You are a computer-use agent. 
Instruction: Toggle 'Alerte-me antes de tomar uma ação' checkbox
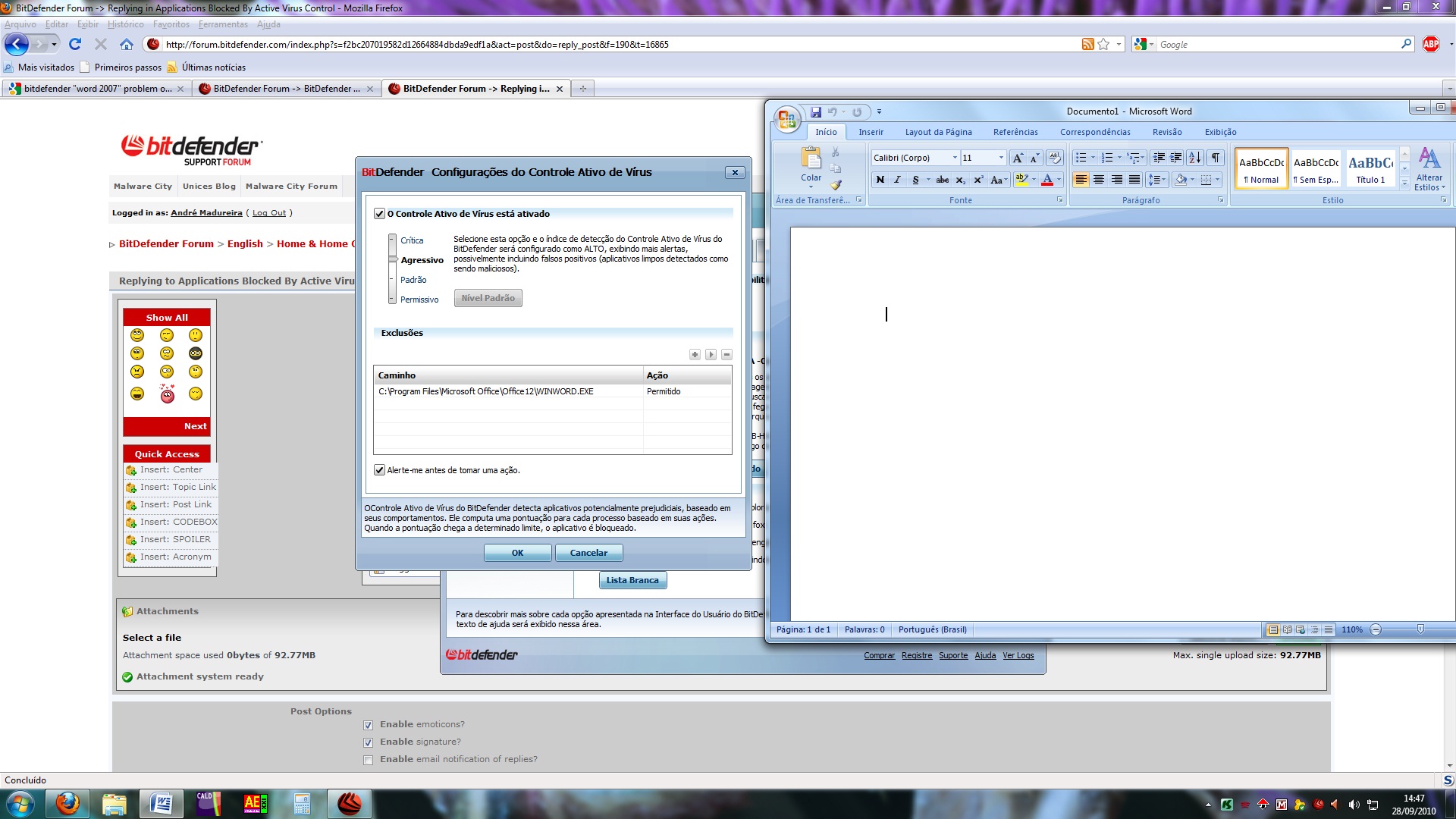(379, 470)
